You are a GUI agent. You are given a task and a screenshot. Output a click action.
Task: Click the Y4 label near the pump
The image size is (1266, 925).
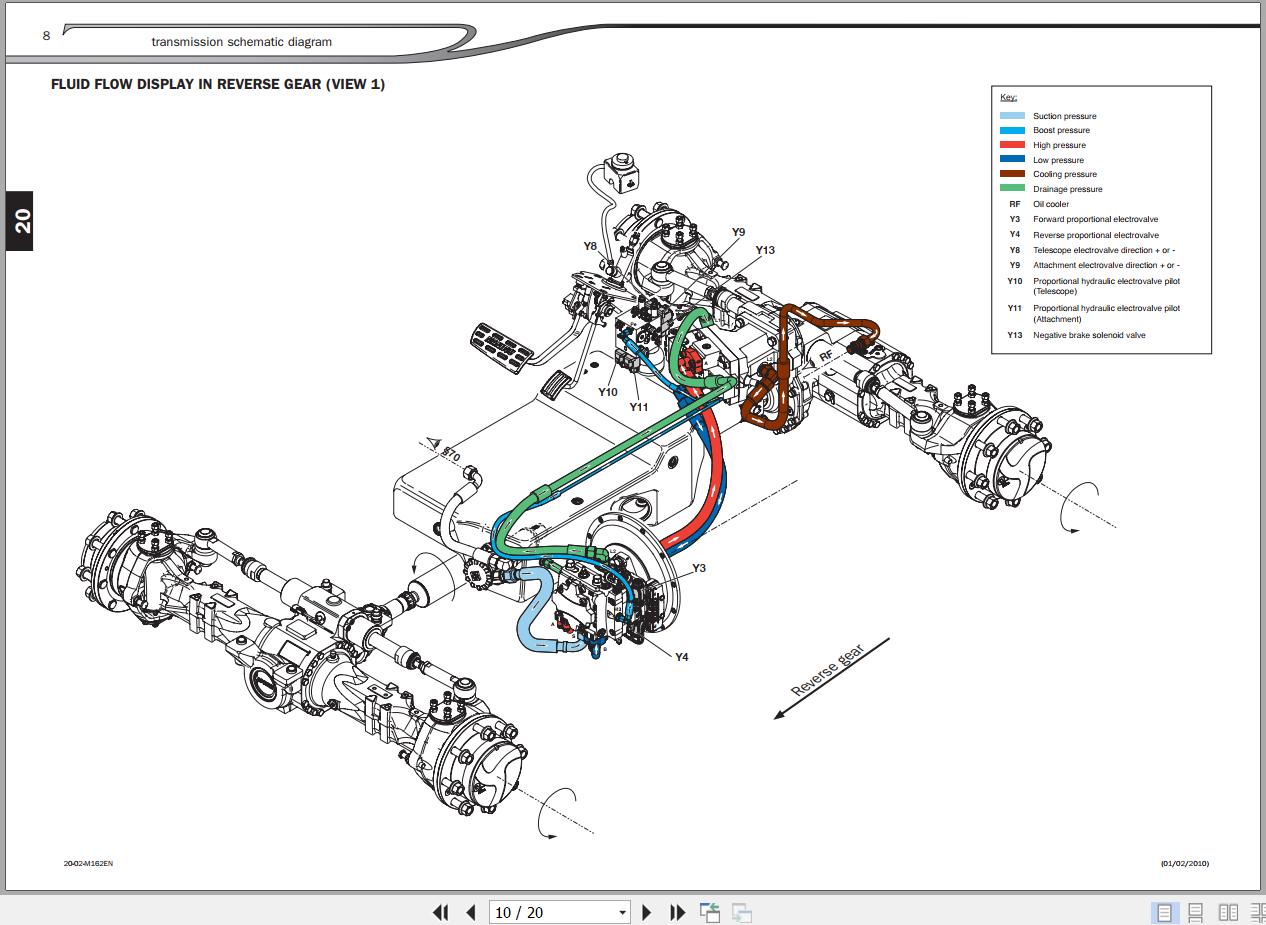click(x=681, y=657)
